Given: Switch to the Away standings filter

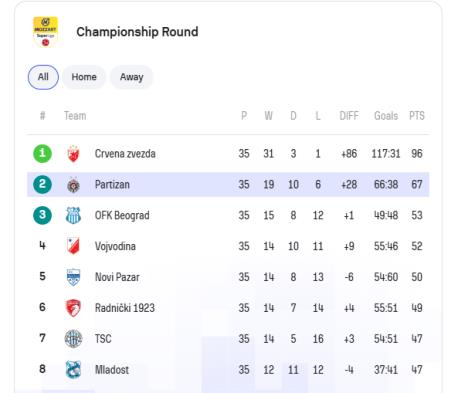Looking at the screenshot, I should (x=131, y=77).
